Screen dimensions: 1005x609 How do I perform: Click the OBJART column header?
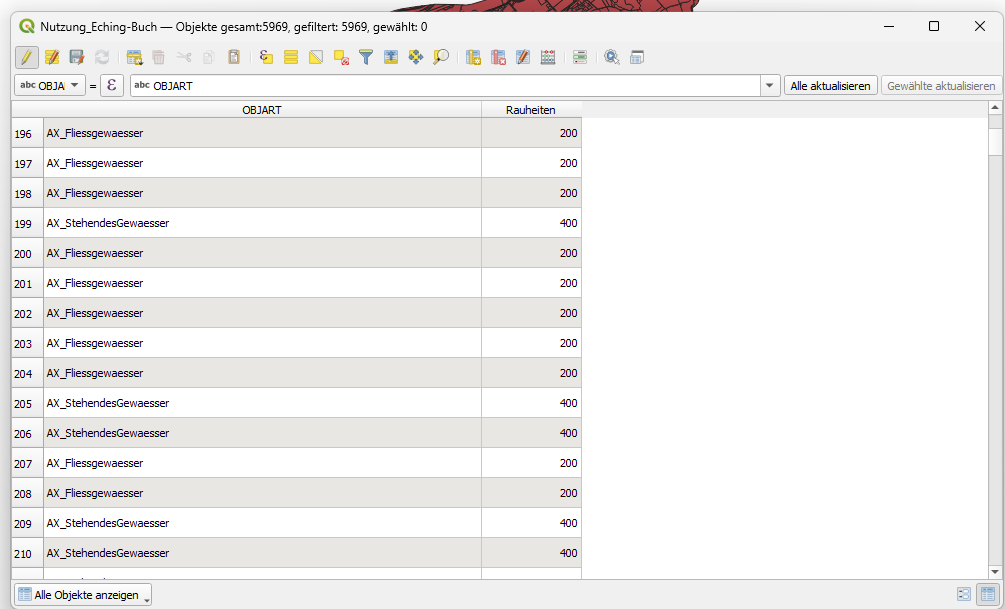pyautogui.click(x=262, y=109)
